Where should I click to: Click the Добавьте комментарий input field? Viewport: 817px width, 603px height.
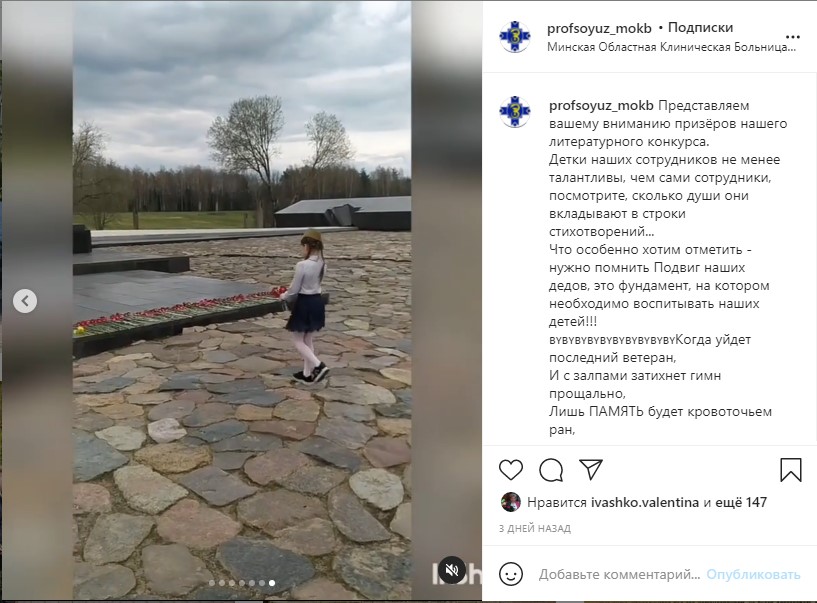(x=619, y=574)
